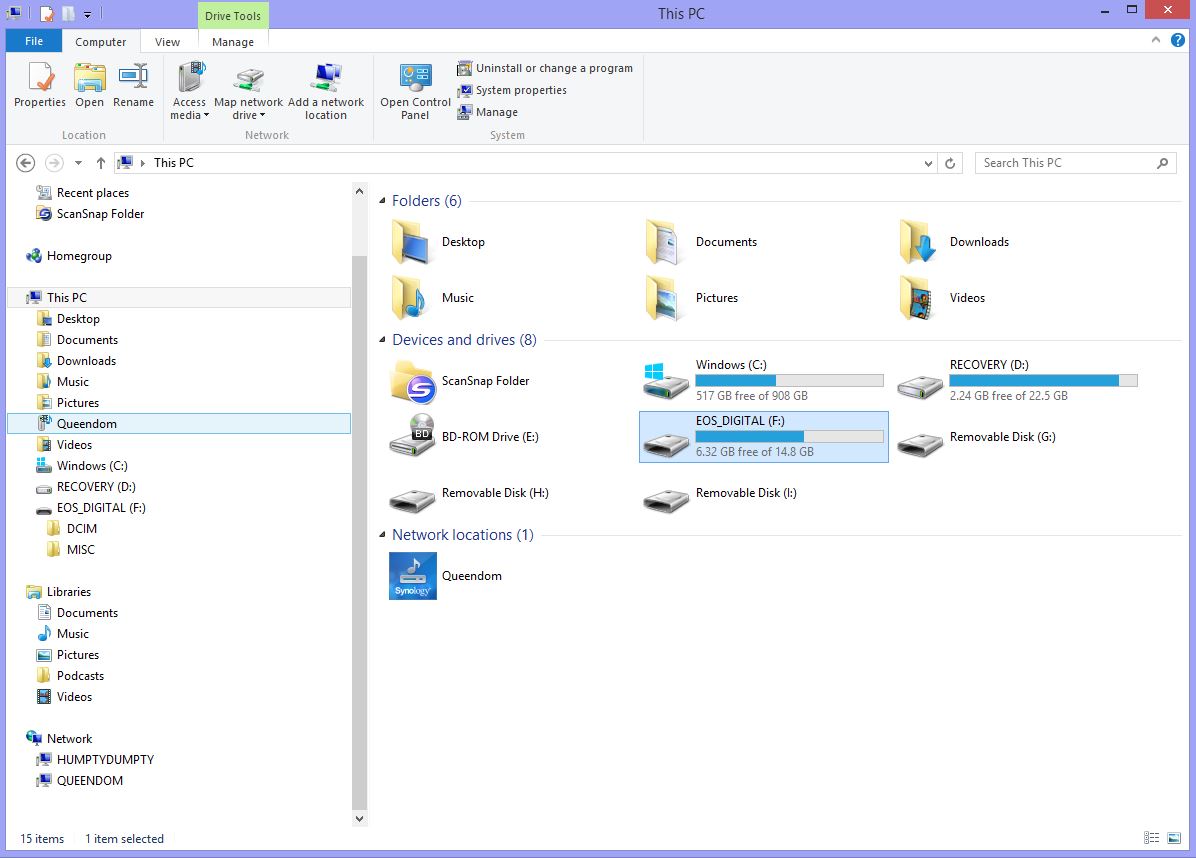
Task: Select the Desktop folder icon
Action: [410, 242]
